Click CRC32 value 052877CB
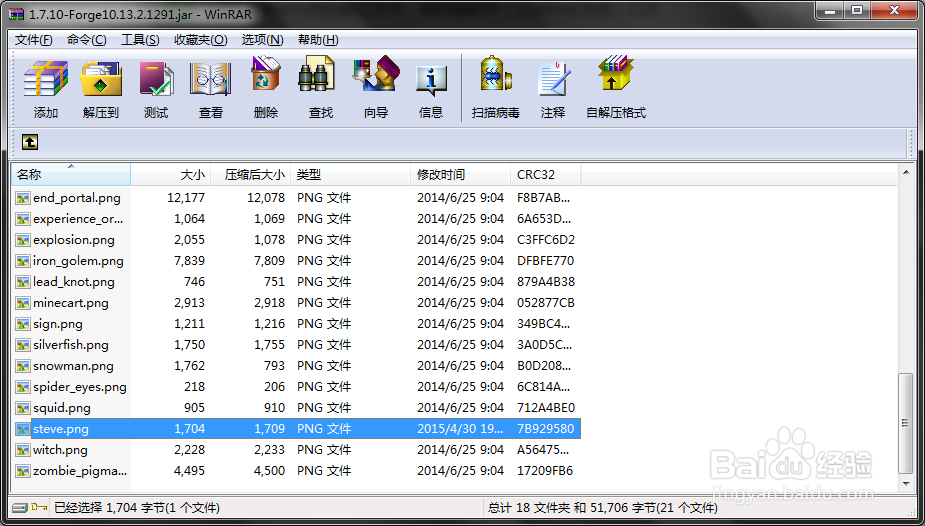The width and height of the screenshot is (925, 526). pyautogui.click(x=546, y=303)
